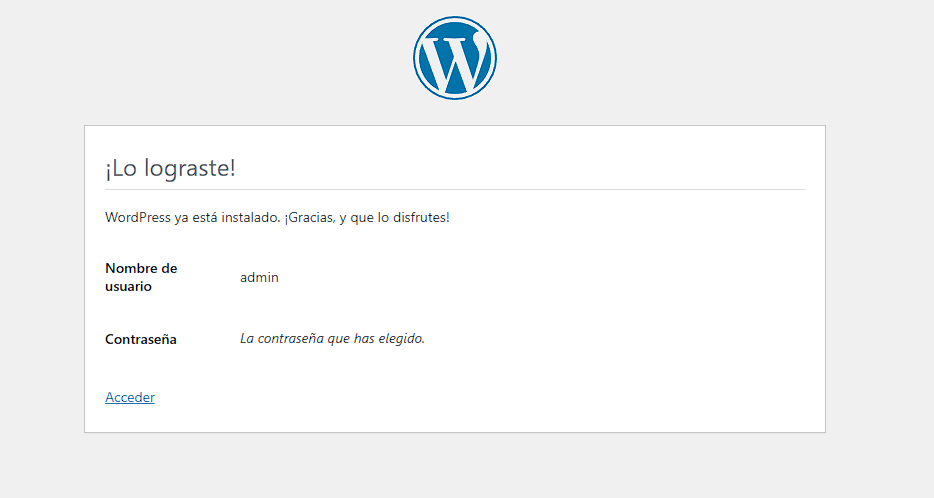934x498 pixels.
Task: Click the word "usuario" in the username label
Action: (128, 286)
